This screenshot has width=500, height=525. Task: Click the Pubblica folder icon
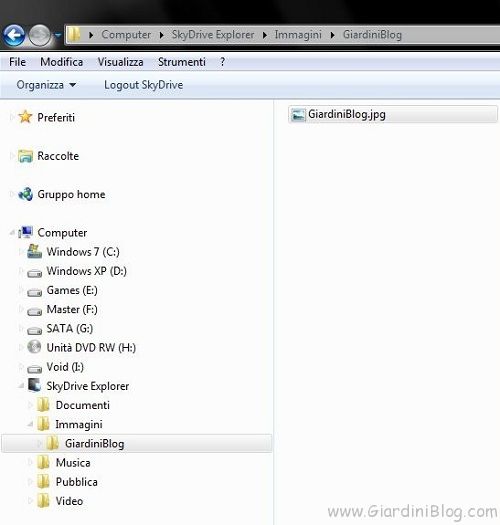[x=44, y=481]
